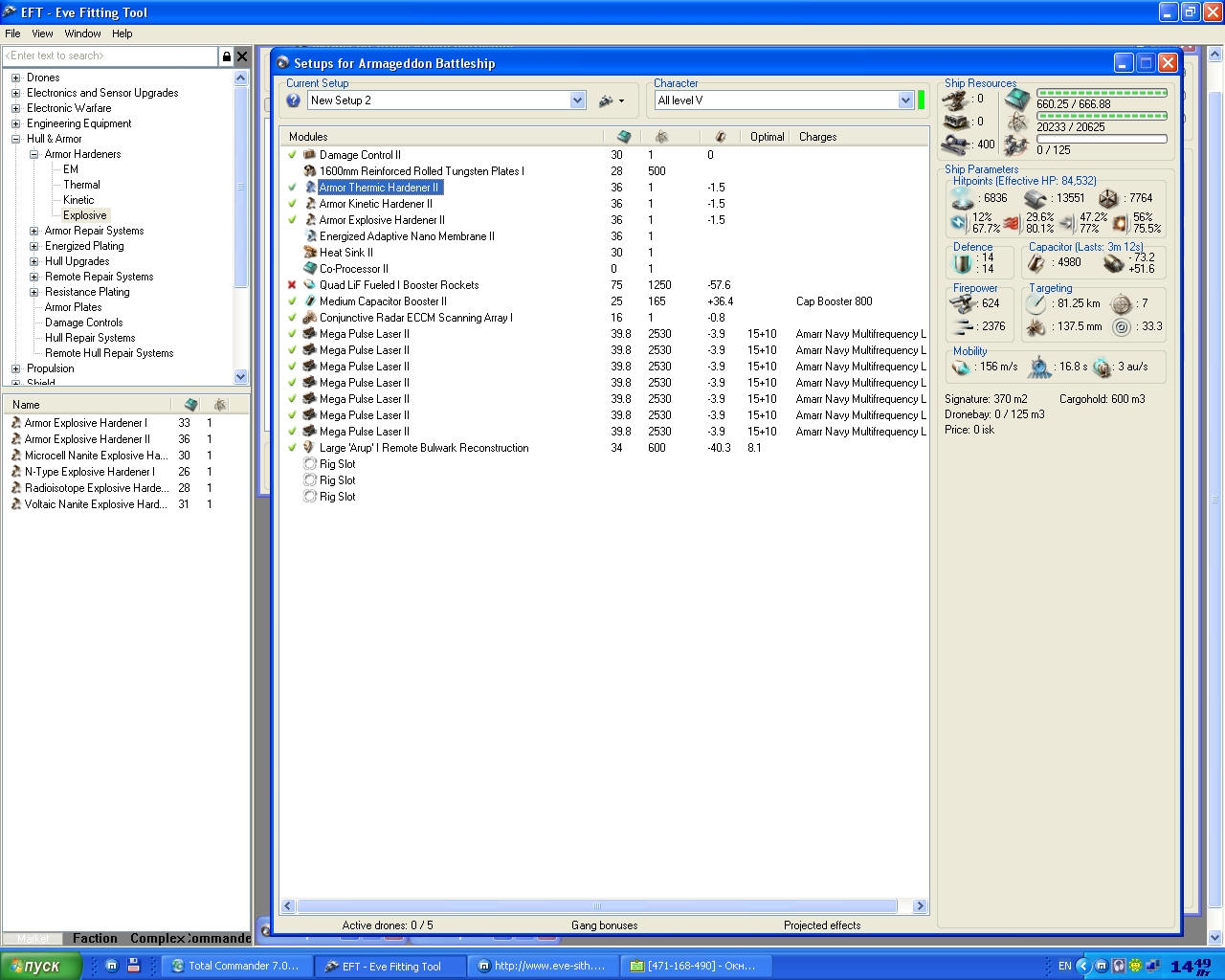Toggle Armor Thermic Hardener II status checkmark

[x=292, y=188]
